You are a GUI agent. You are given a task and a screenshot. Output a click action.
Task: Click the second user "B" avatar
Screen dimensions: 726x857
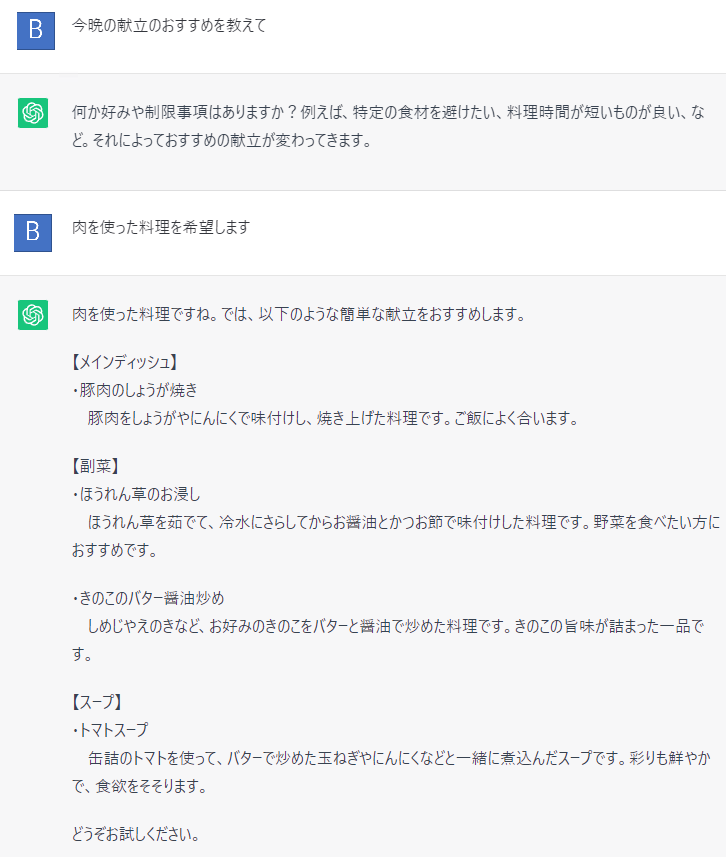pos(33,232)
